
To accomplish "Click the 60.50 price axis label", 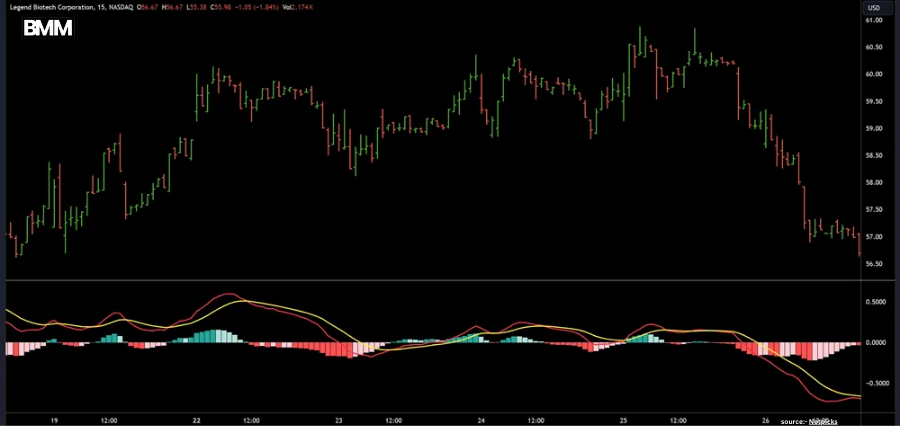I will (874, 48).
